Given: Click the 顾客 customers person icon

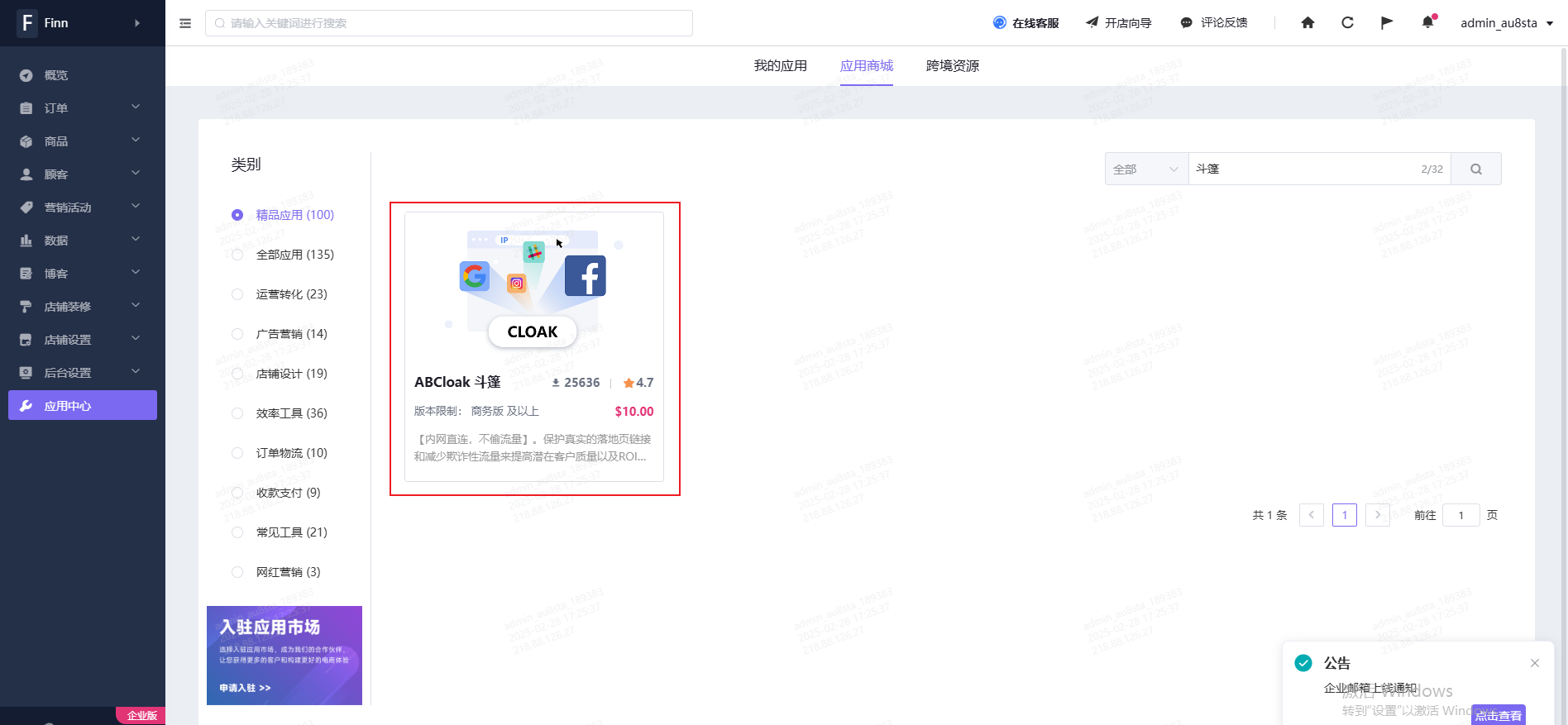Looking at the screenshot, I should pyautogui.click(x=26, y=174).
